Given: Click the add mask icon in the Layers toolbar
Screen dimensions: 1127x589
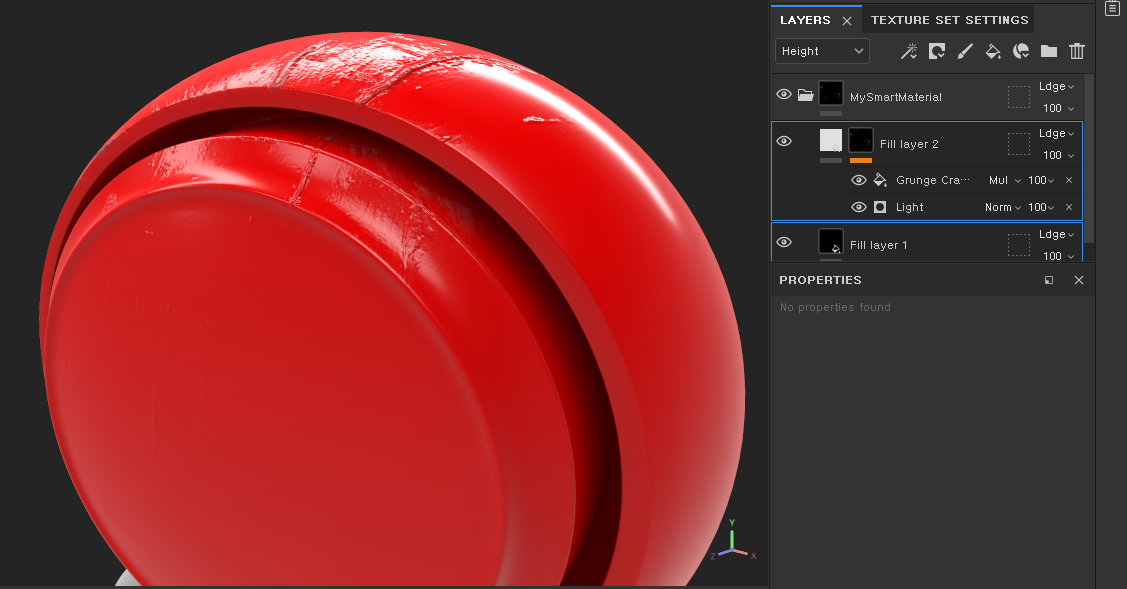Looking at the screenshot, I should click(937, 51).
